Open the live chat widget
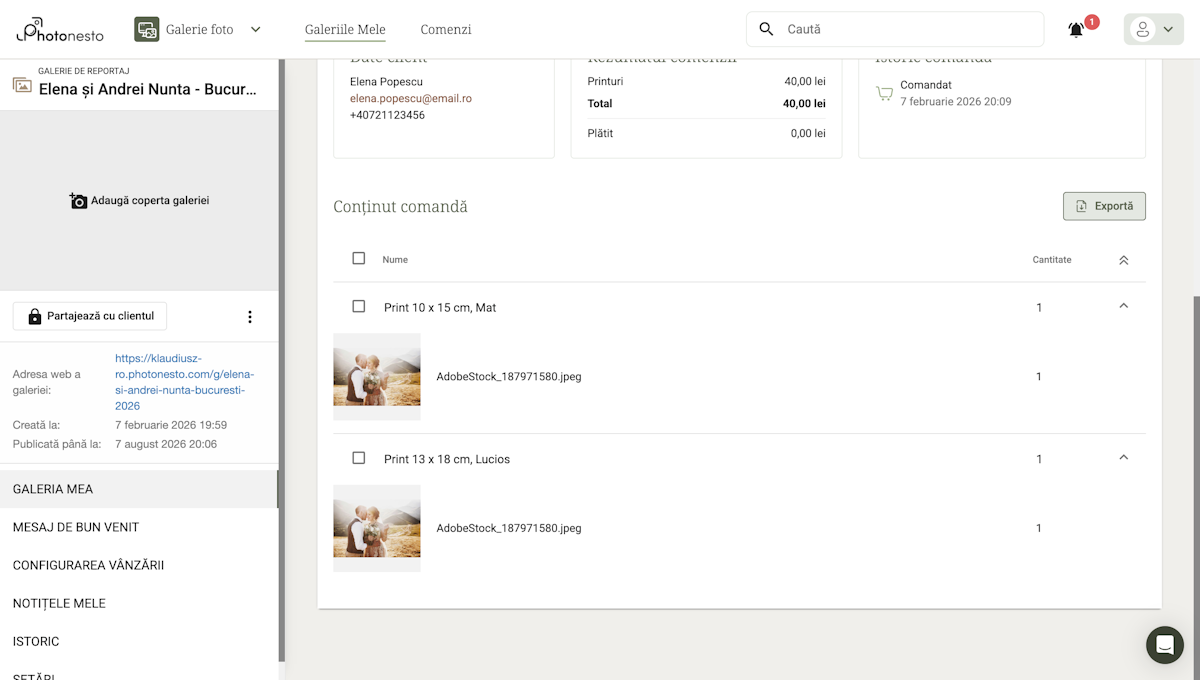This screenshot has height=680, width=1200. pos(1164,645)
